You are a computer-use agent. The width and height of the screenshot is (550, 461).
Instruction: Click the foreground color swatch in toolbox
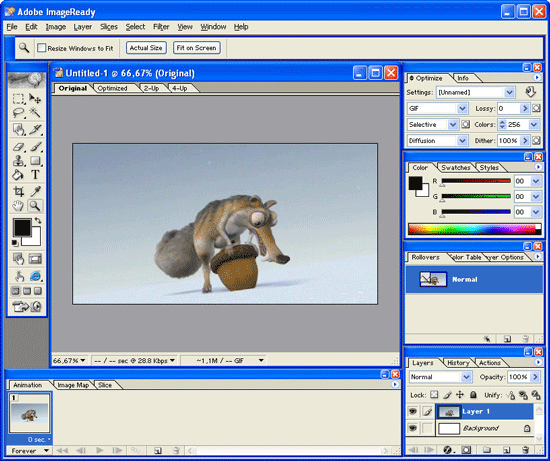[x=22, y=227]
